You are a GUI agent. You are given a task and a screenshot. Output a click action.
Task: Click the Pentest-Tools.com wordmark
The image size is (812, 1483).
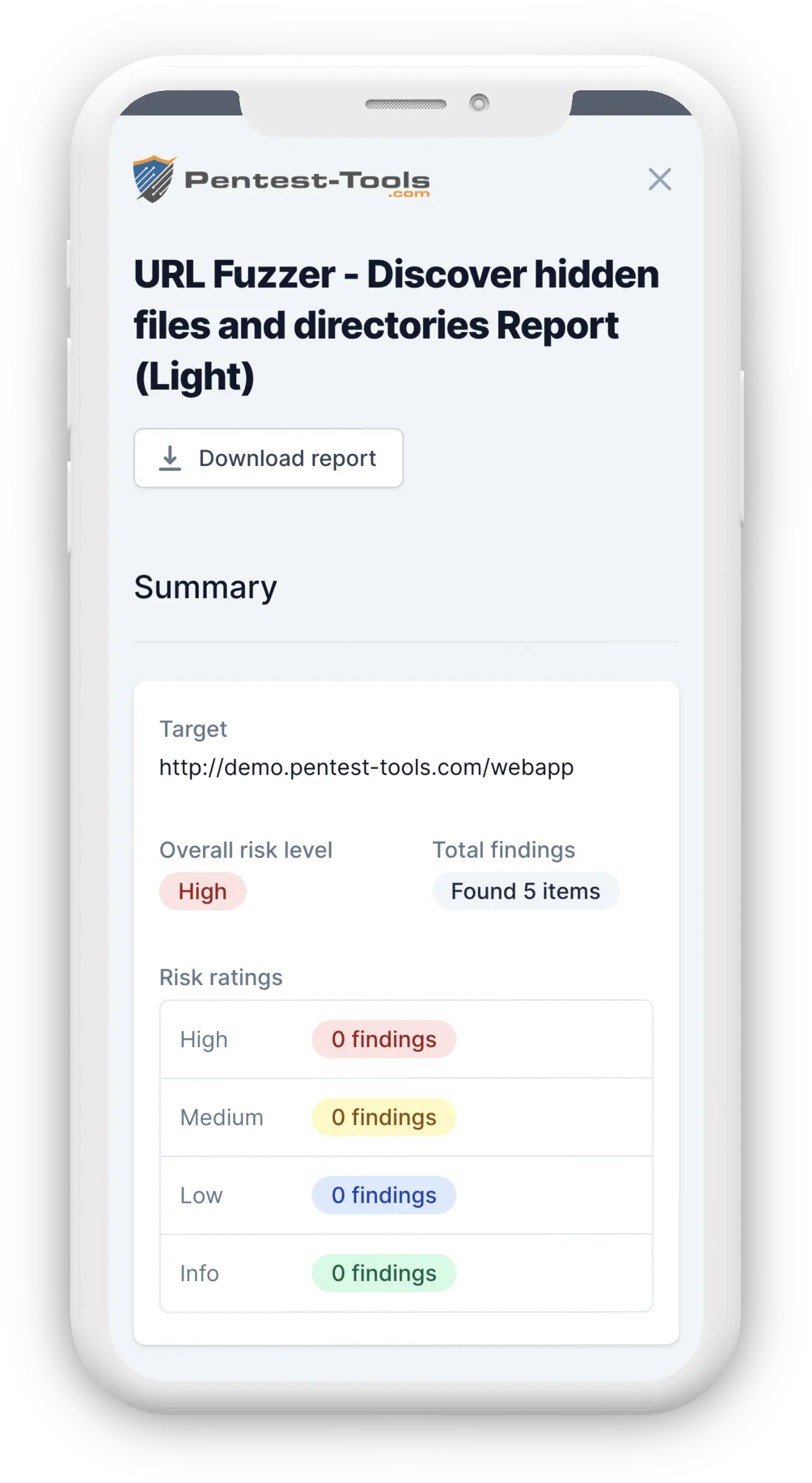[x=307, y=182]
